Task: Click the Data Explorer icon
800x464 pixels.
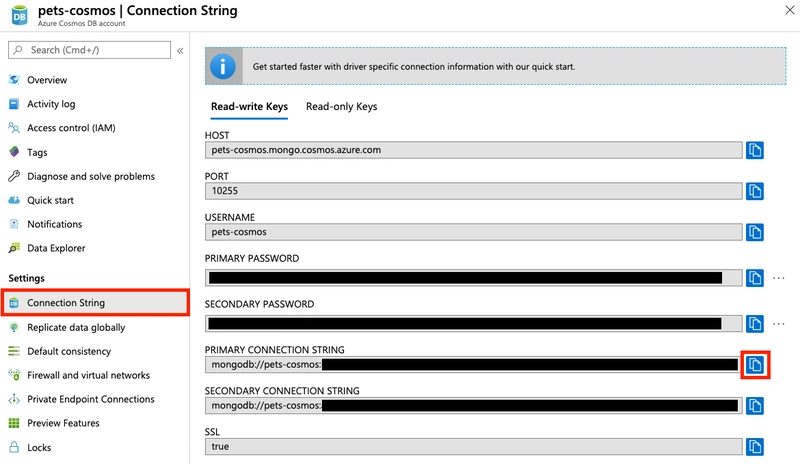Action: point(14,248)
